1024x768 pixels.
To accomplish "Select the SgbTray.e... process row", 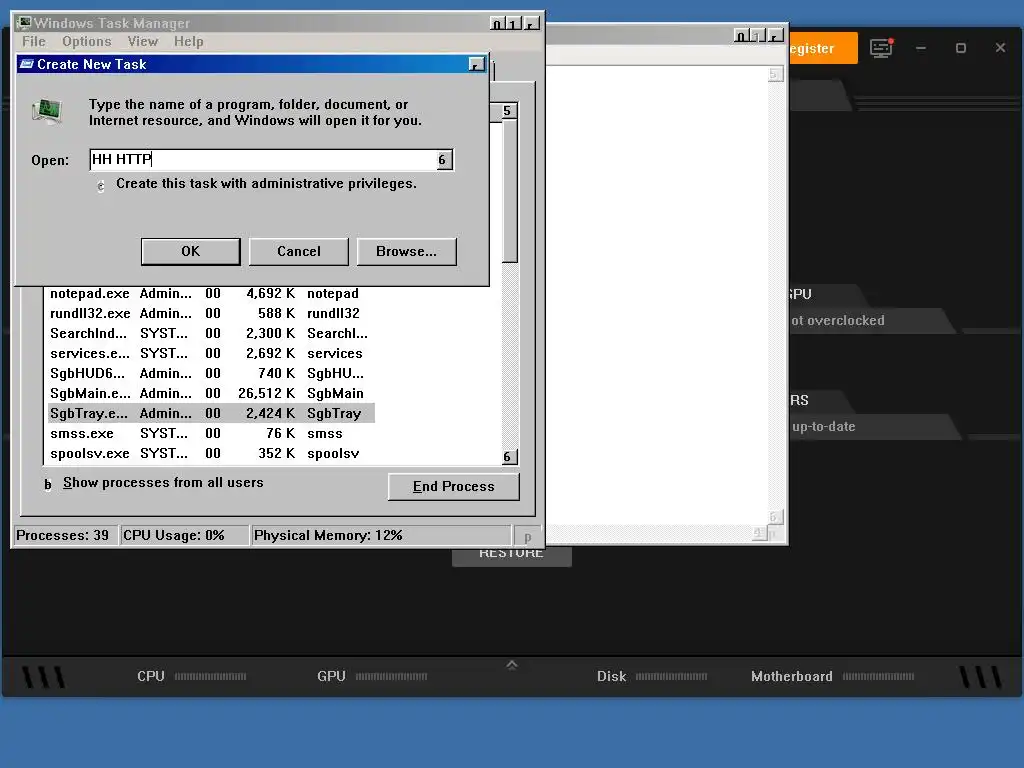I will pos(212,413).
